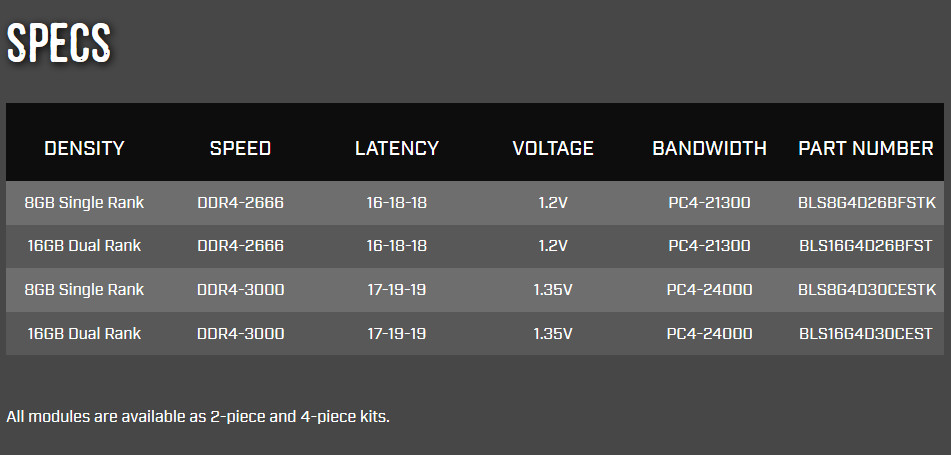Select part number BLS8G4D26BFSTK
The image size is (951, 455).
866,203
